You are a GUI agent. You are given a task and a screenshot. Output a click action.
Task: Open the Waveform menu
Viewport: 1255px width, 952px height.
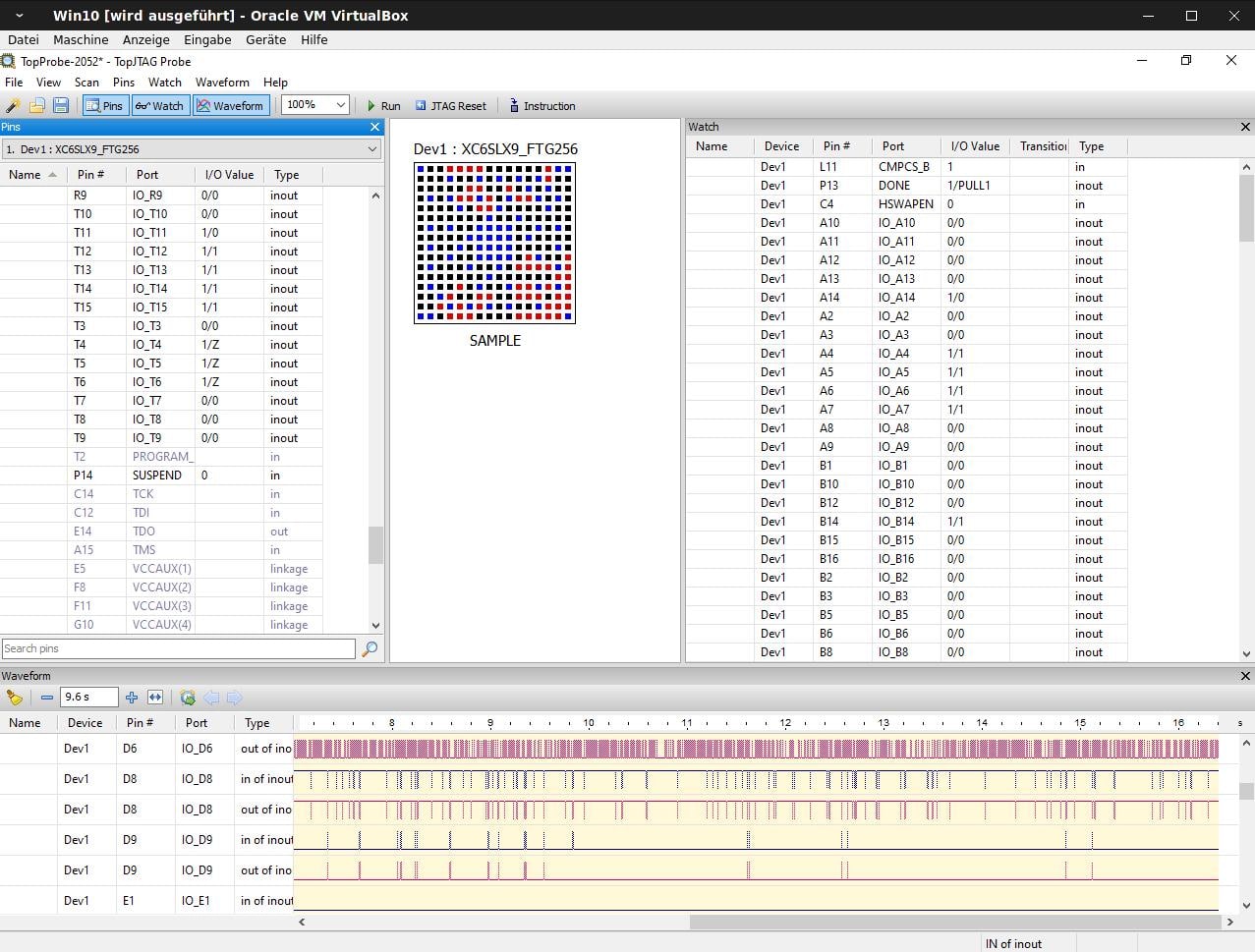tap(222, 83)
